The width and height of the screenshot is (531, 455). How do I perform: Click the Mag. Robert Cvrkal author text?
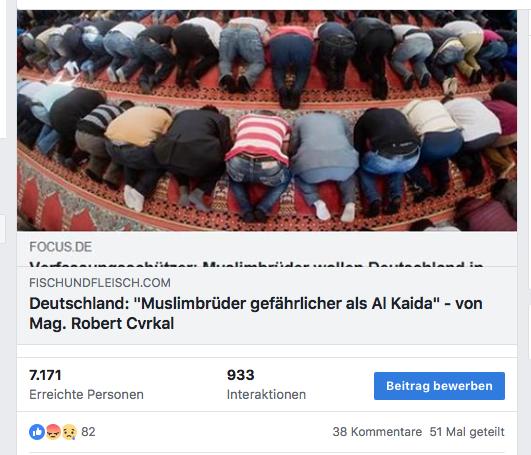point(102,323)
